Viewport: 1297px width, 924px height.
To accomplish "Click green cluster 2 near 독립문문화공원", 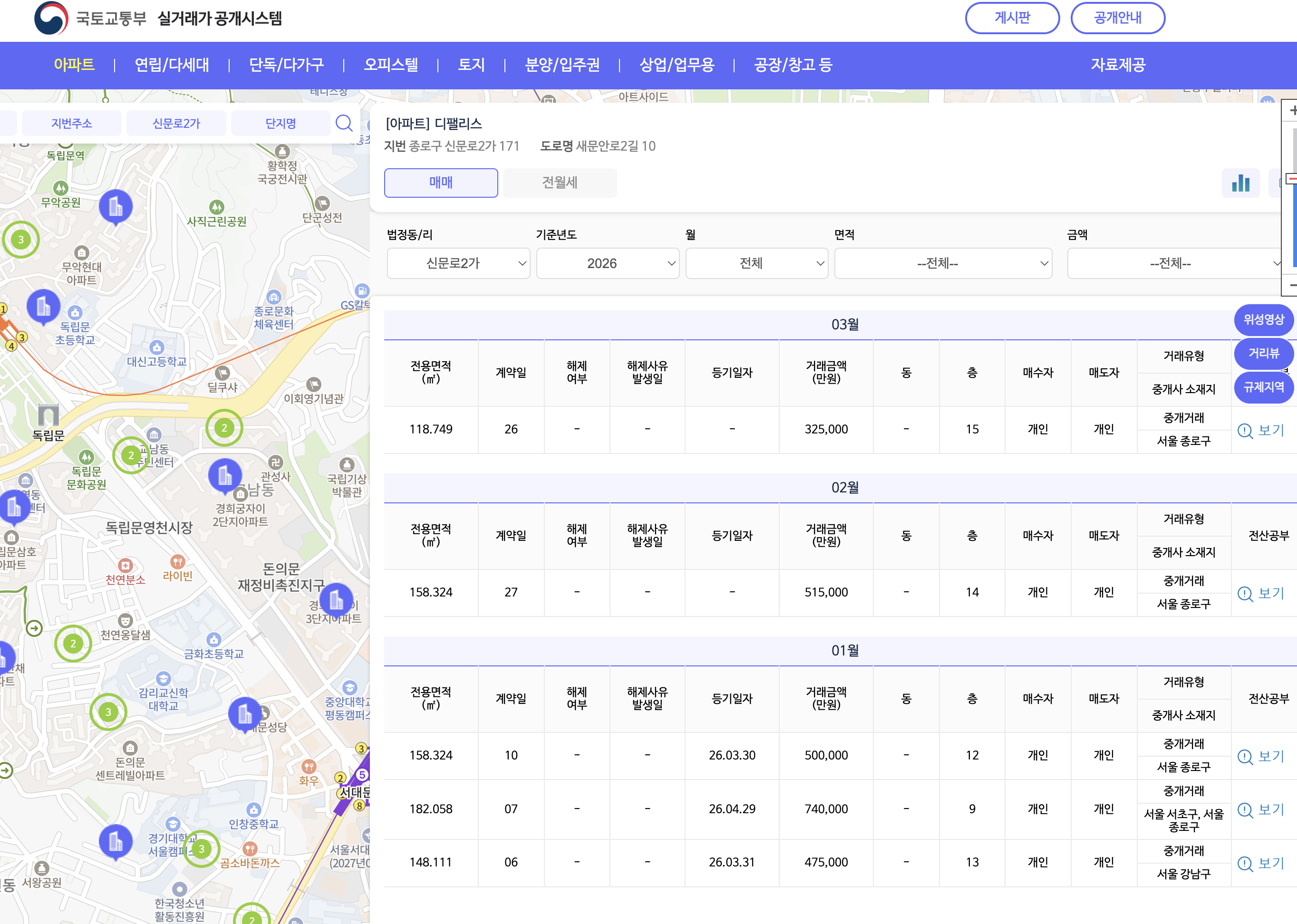I will click(x=131, y=455).
